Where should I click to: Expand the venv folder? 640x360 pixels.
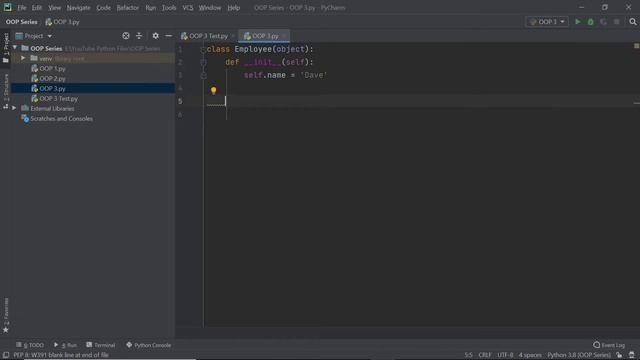23,58
